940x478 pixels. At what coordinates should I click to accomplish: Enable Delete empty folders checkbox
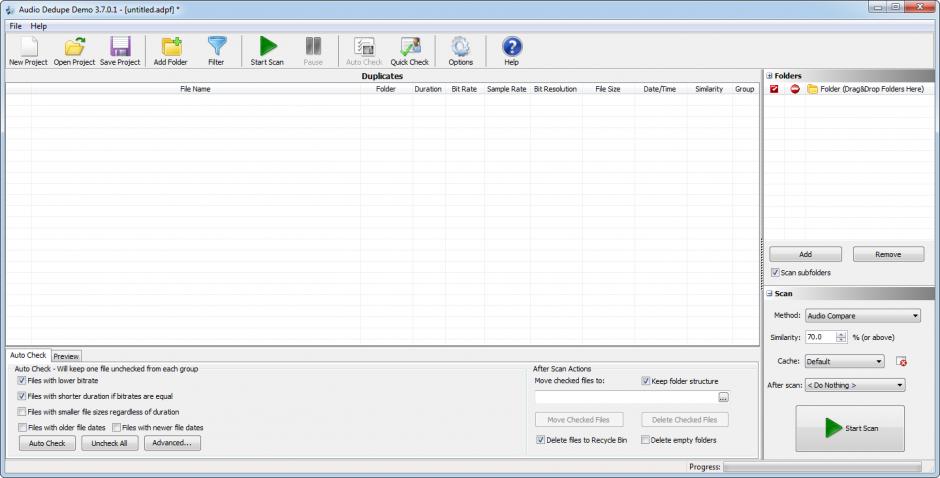645,440
